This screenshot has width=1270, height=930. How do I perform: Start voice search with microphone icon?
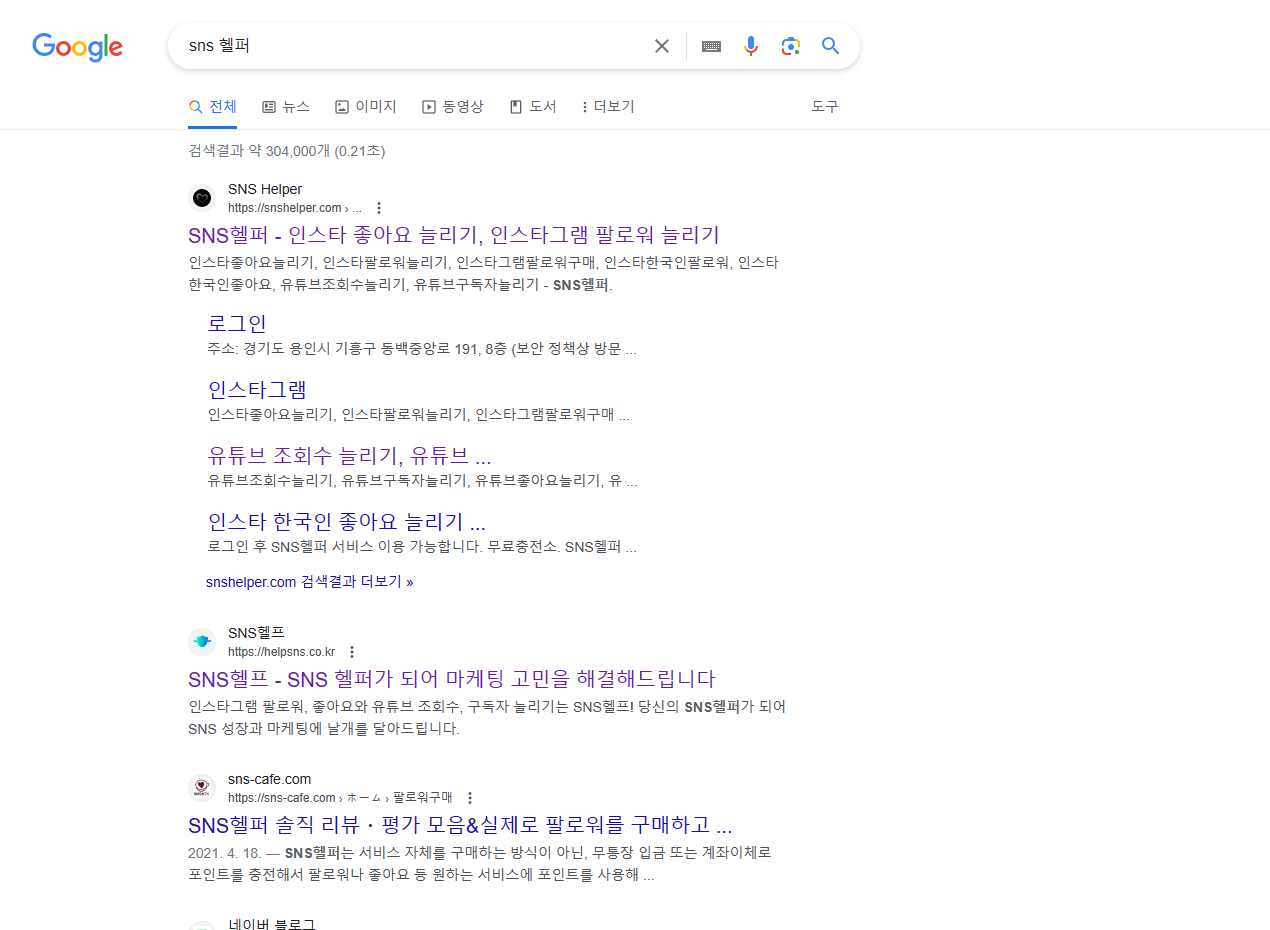(x=751, y=46)
